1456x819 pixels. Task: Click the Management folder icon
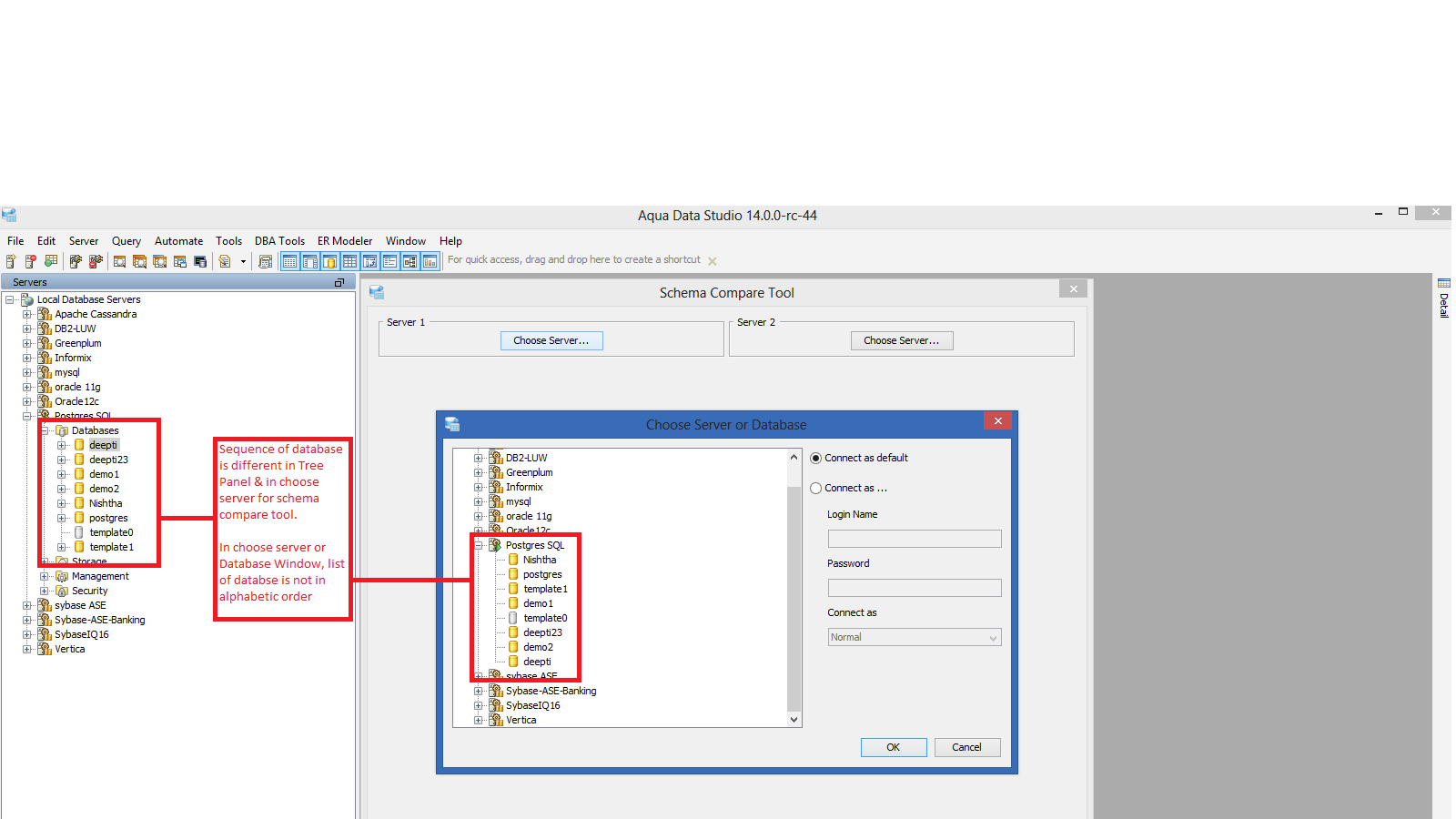point(62,576)
